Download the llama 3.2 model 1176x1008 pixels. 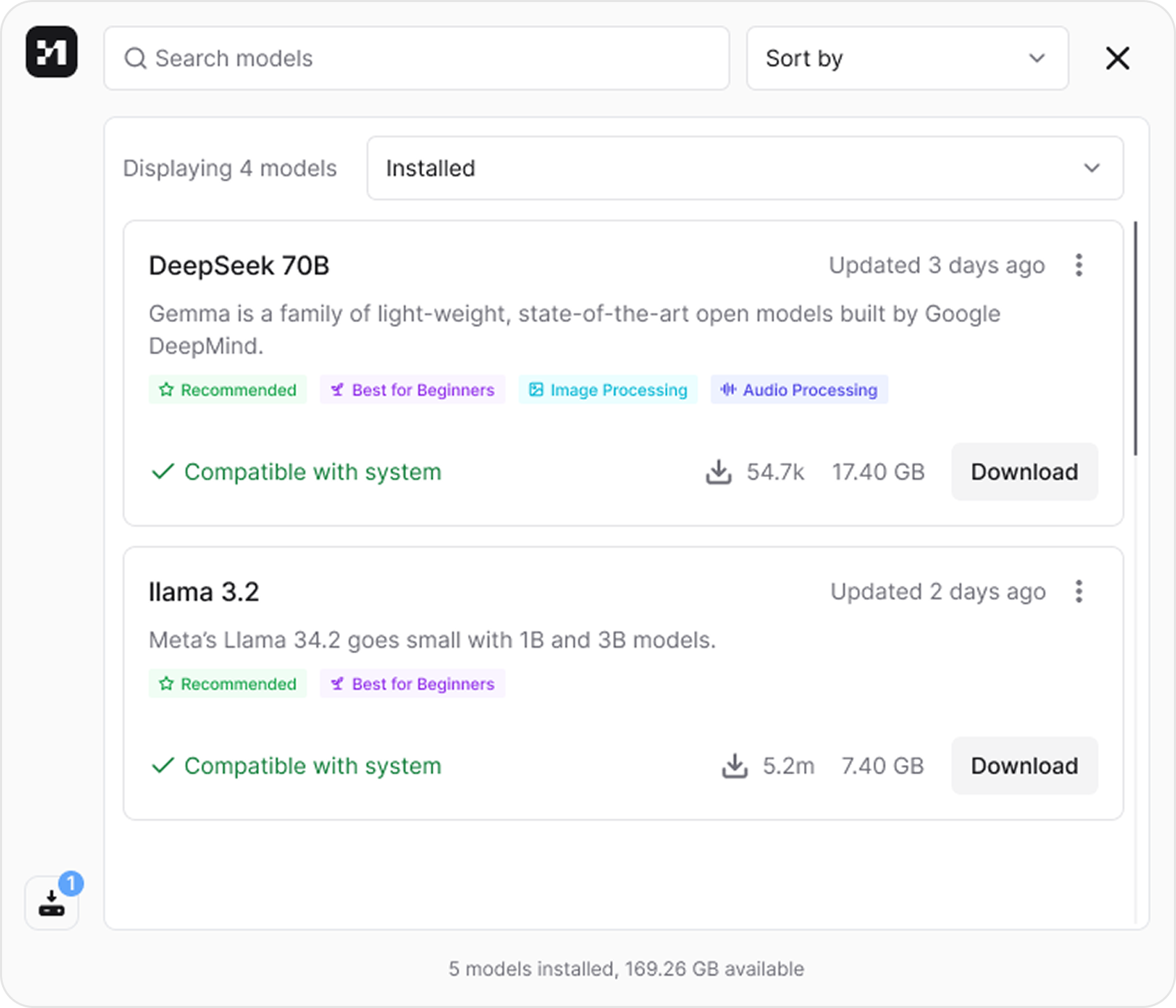pos(1025,766)
